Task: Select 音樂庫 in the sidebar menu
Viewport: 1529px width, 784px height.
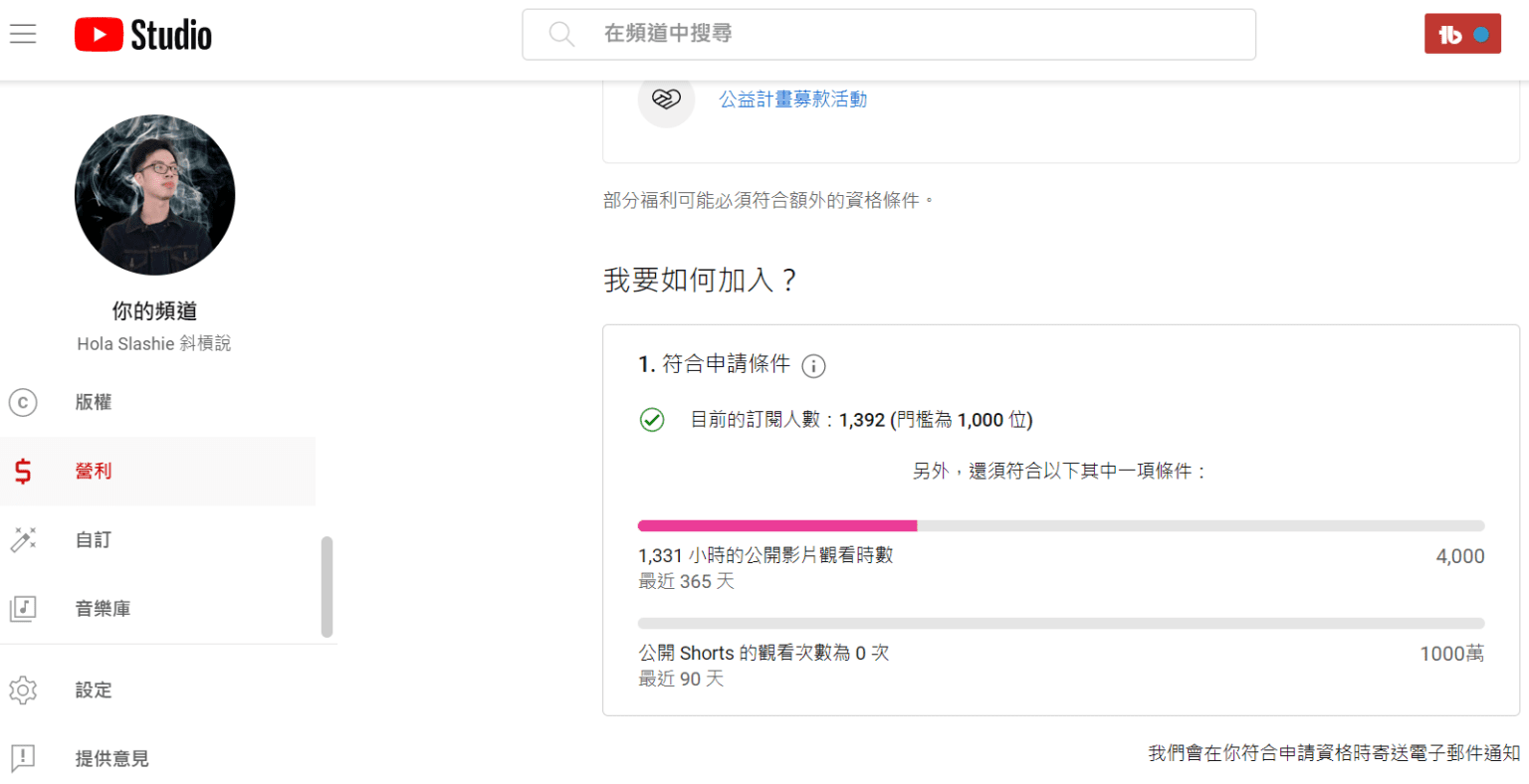Action: click(103, 608)
